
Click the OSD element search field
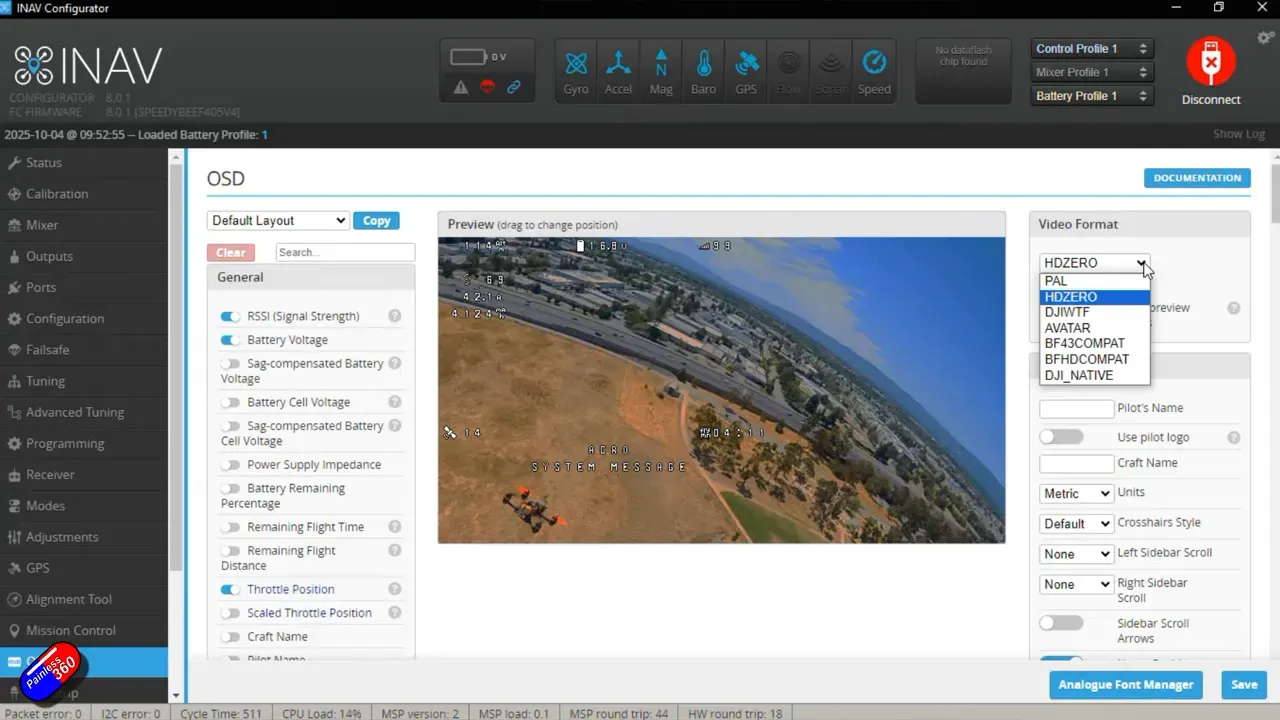pyautogui.click(x=344, y=252)
